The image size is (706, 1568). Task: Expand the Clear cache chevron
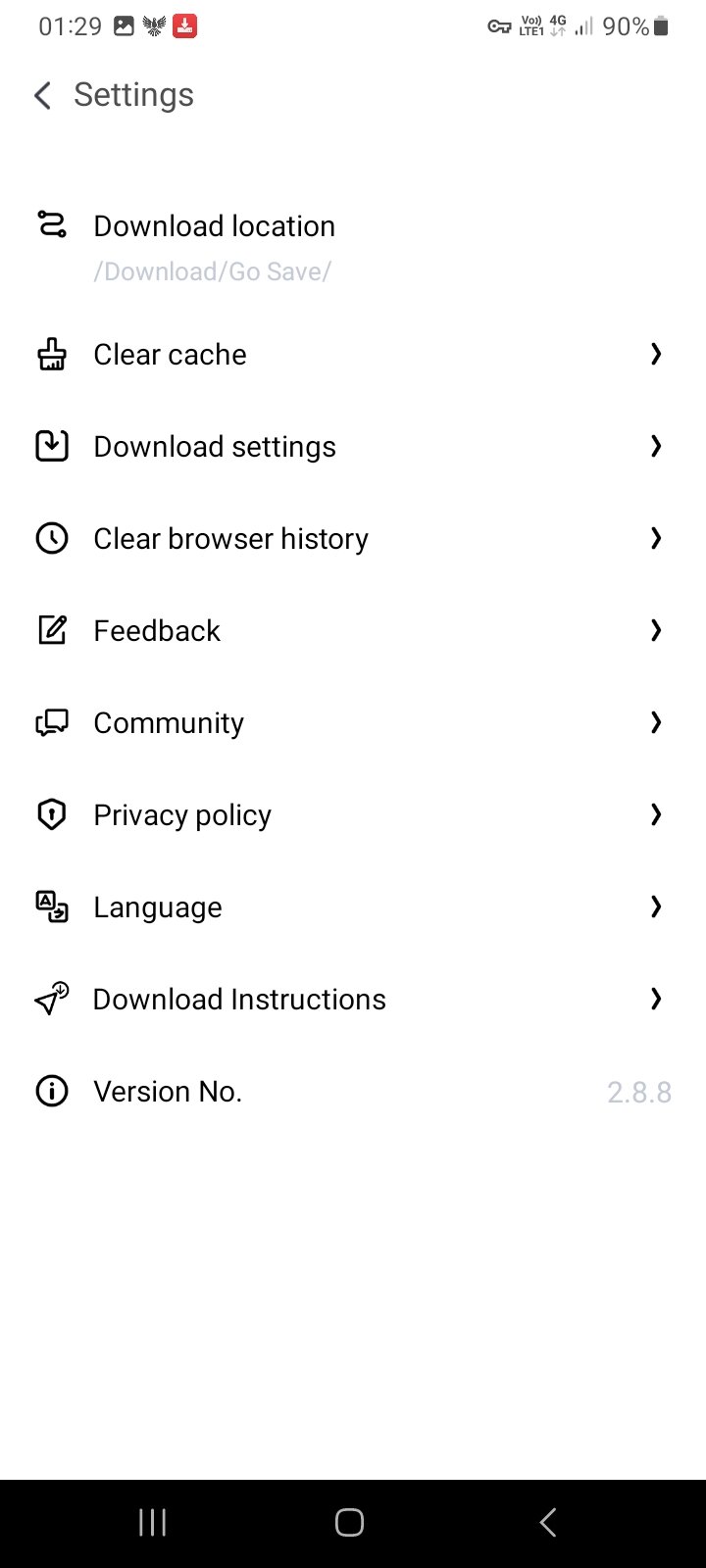(656, 354)
